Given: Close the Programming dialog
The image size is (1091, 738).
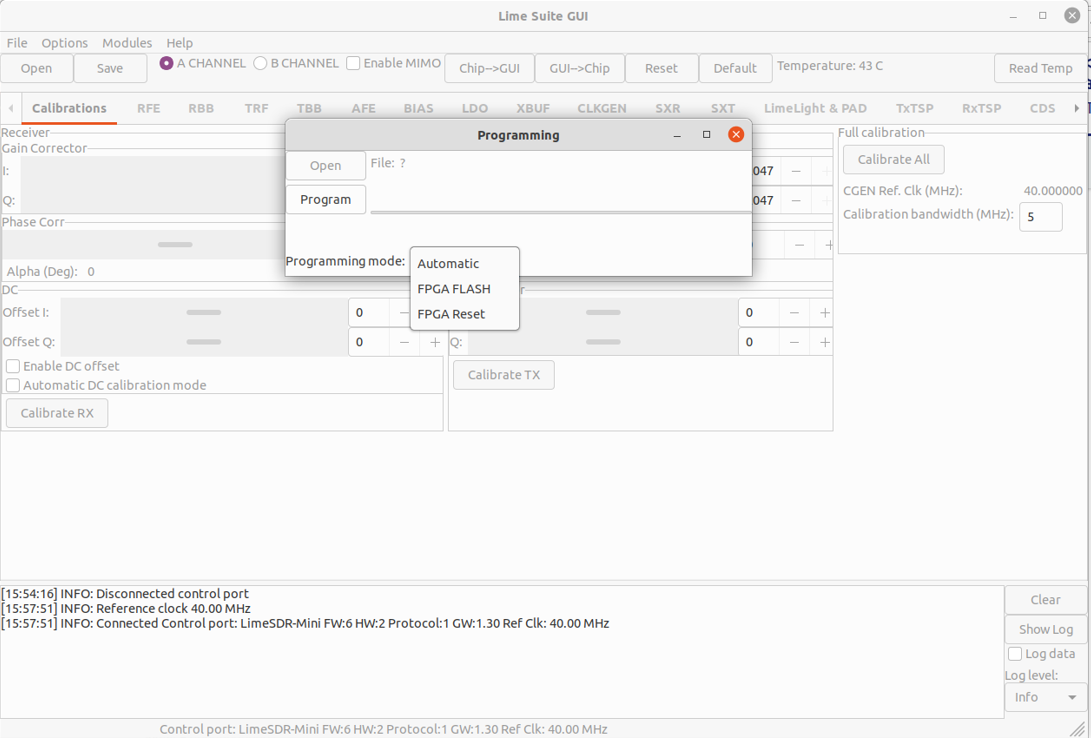Looking at the screenshot, I should coord(735,135).
